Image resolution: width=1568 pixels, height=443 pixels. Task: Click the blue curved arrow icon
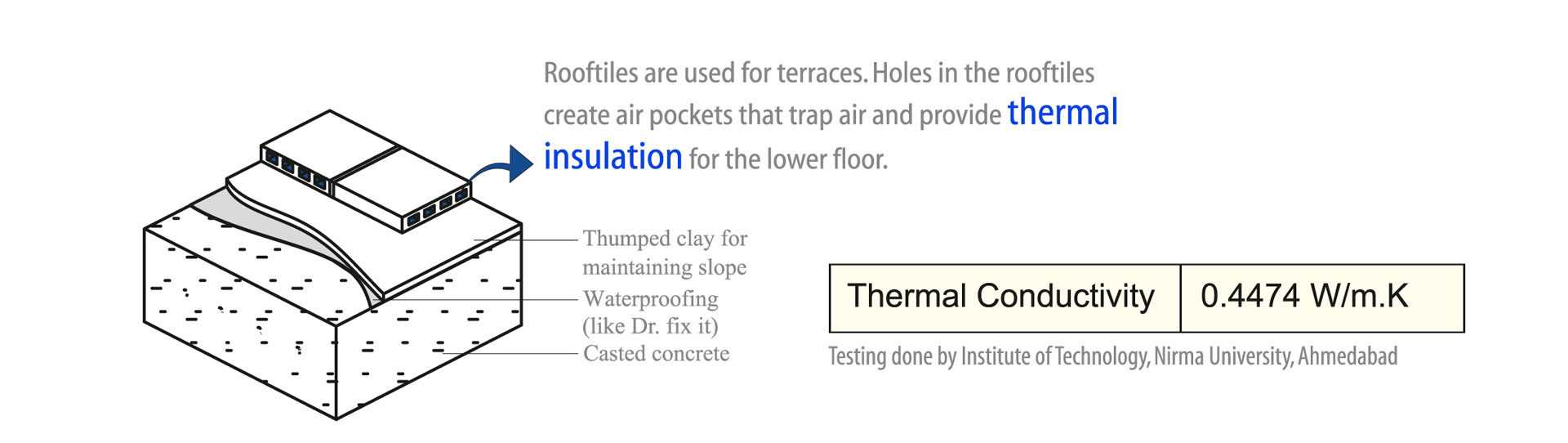[502, 166]
